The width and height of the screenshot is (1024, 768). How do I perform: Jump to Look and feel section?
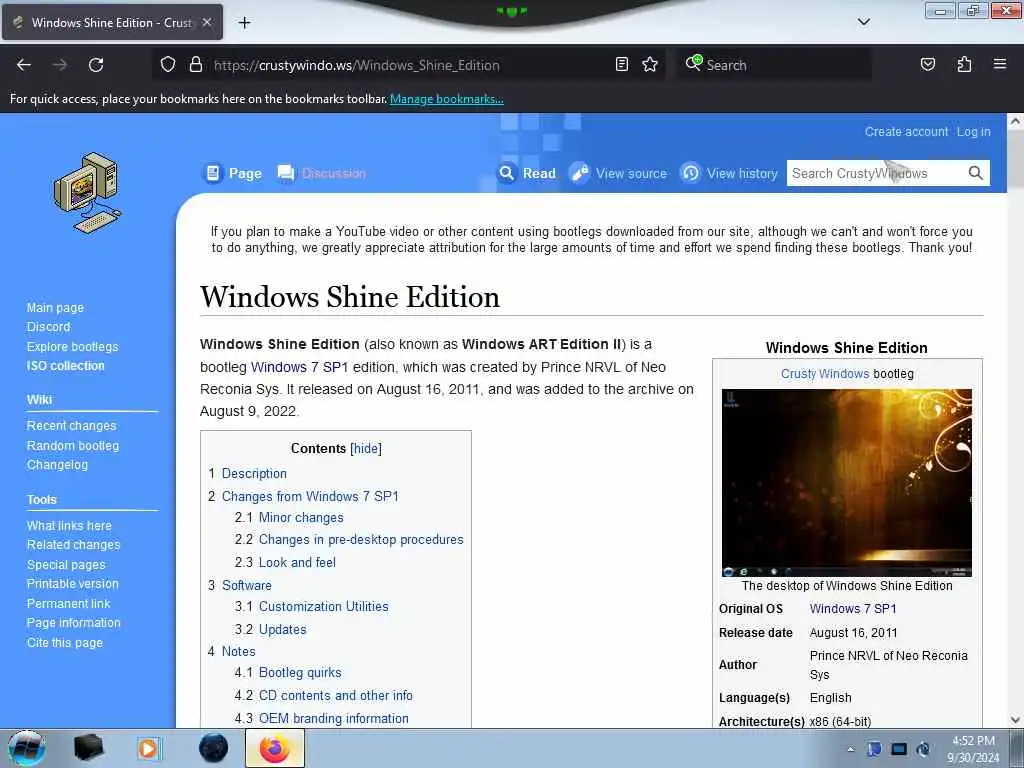pyautogui.click(x=297, y=562)
